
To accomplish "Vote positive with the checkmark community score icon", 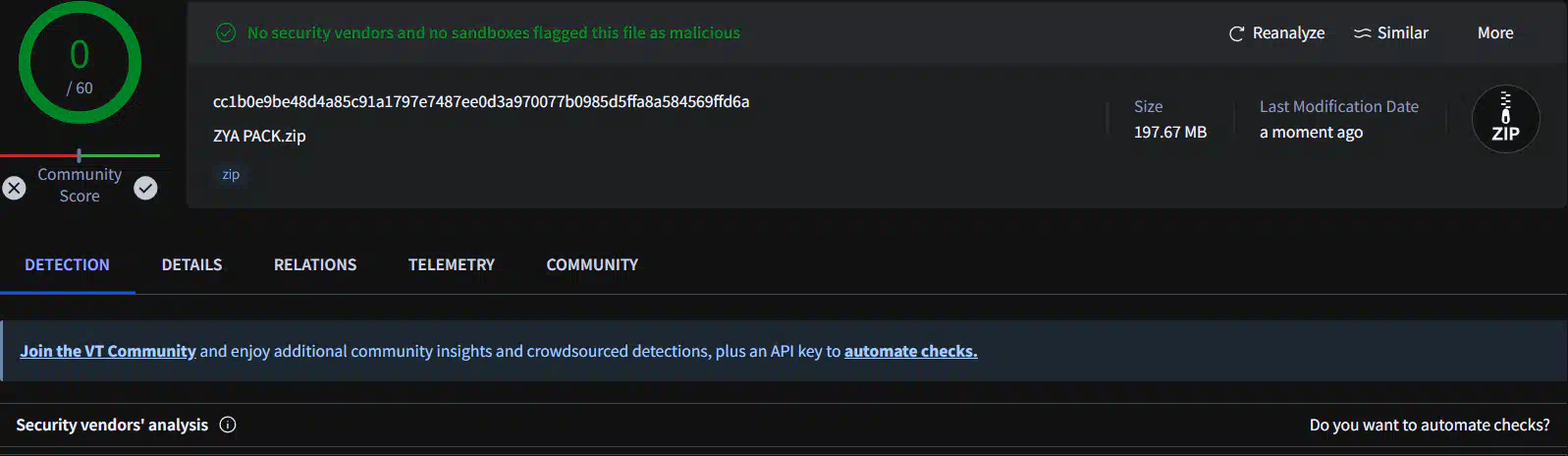I will [145, 188].
